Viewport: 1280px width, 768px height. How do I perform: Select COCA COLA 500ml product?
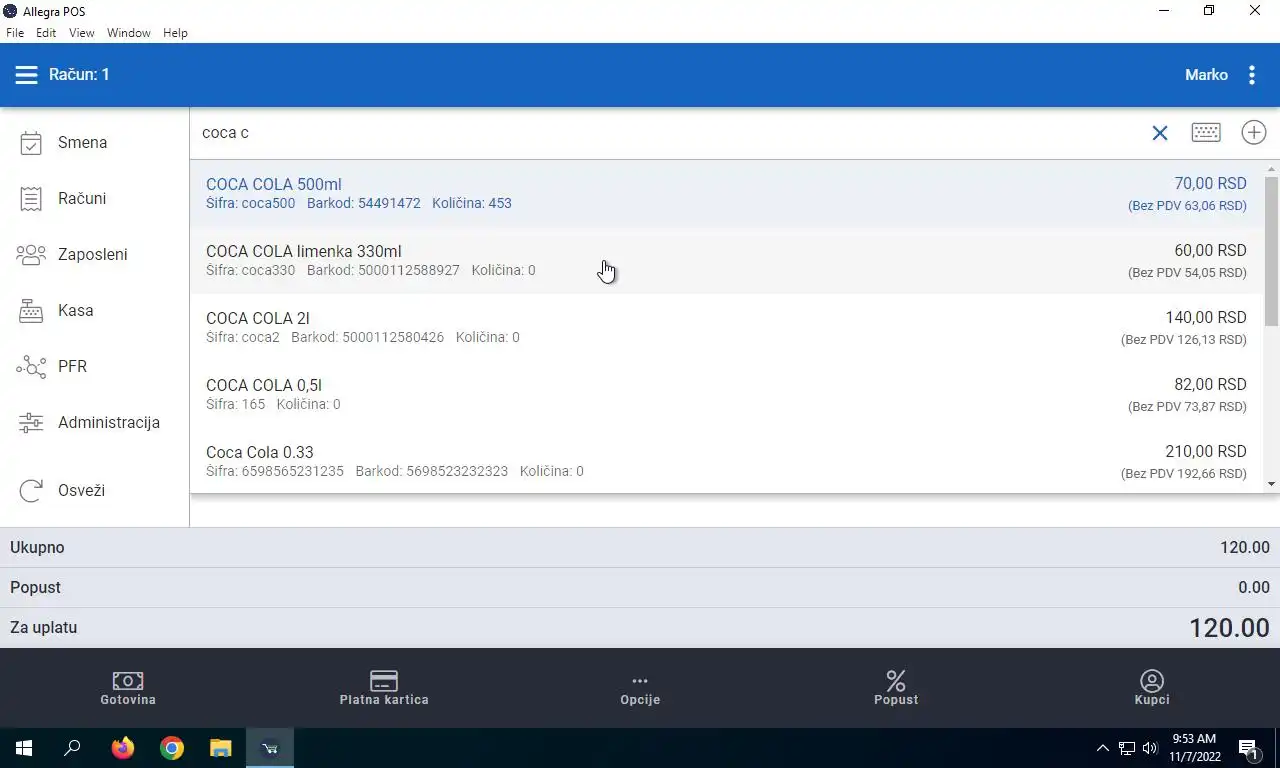tap(727, 193)
